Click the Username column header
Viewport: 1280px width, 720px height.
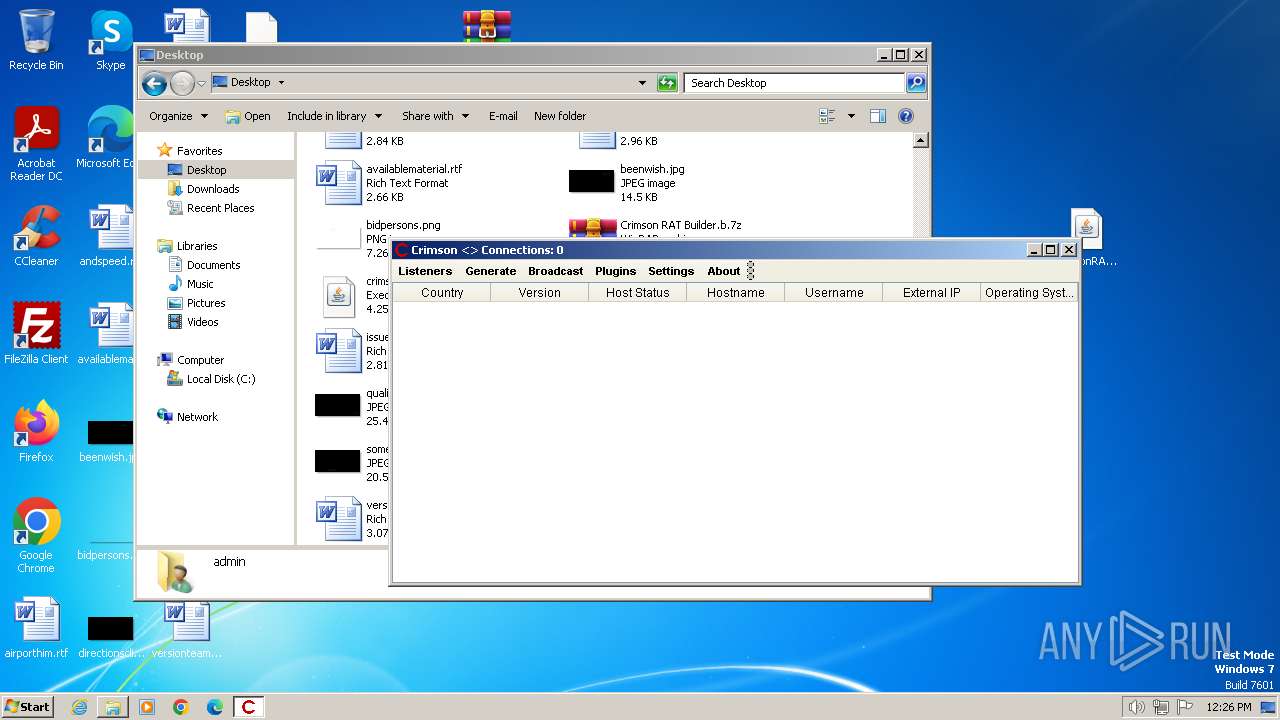coord(833,293)
